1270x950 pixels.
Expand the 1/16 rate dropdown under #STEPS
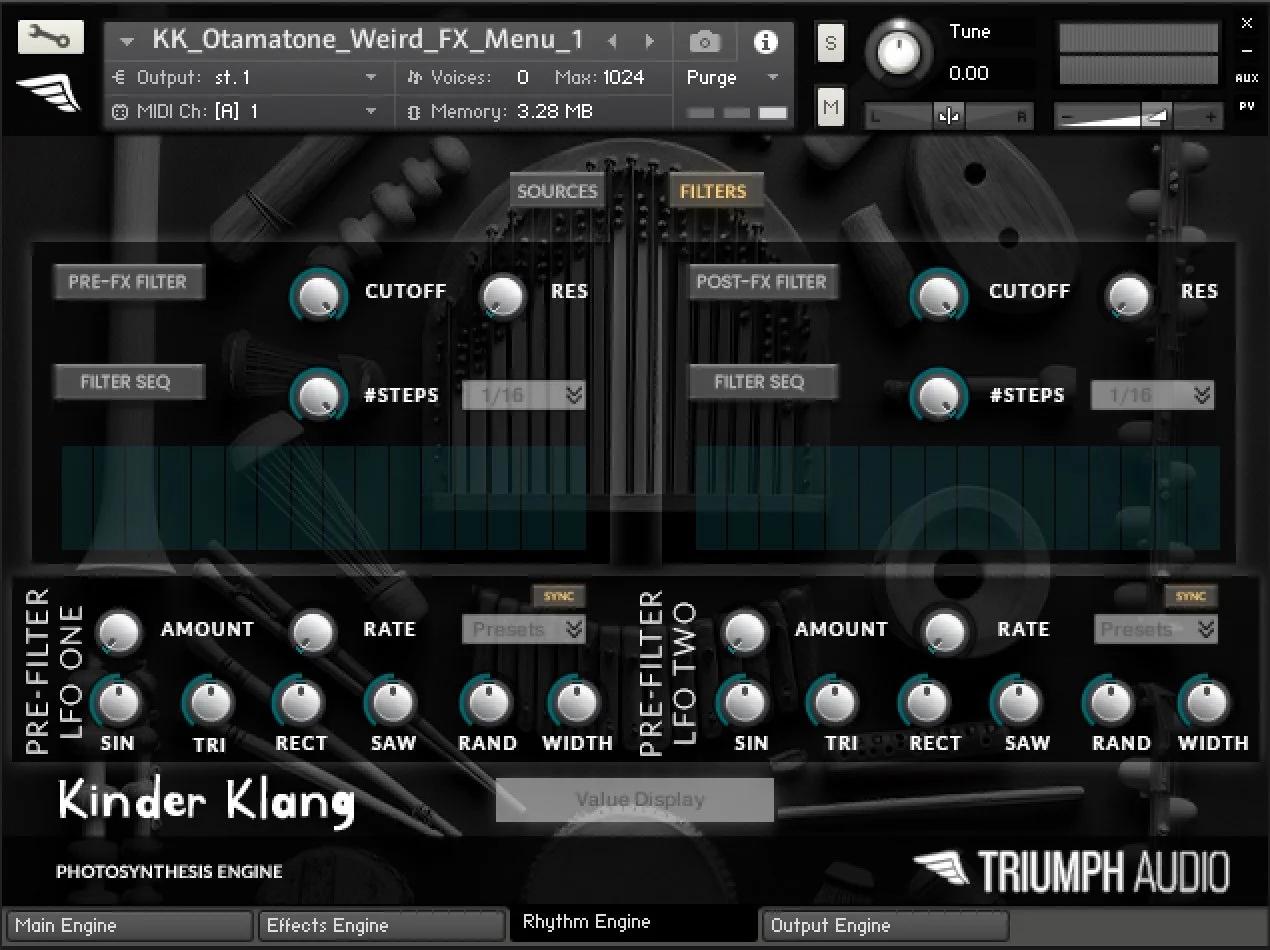pos(523,395)
